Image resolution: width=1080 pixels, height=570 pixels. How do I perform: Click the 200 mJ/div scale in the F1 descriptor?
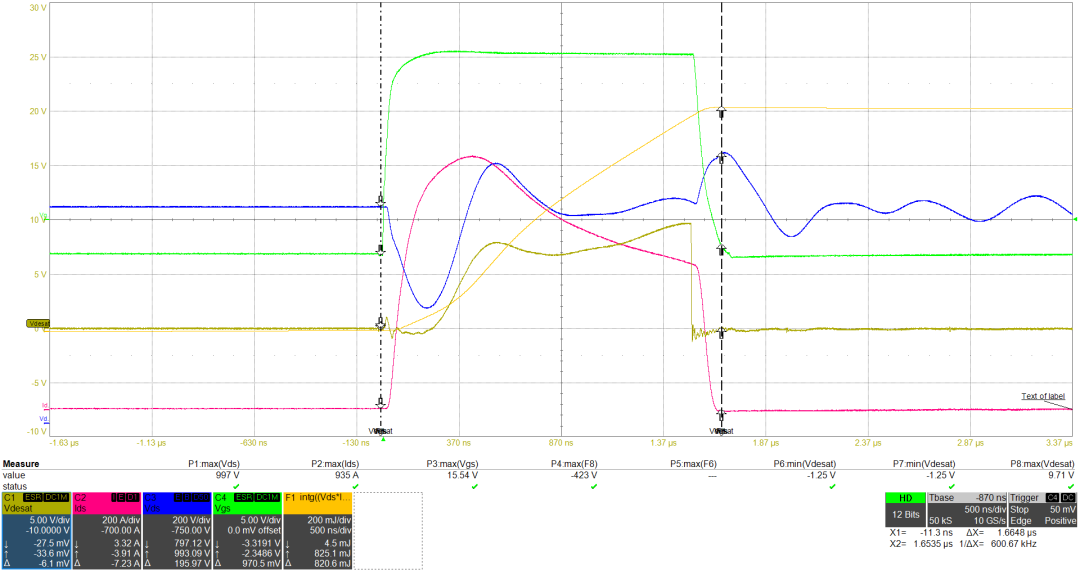pyautogui.click(x=329, y=520)
